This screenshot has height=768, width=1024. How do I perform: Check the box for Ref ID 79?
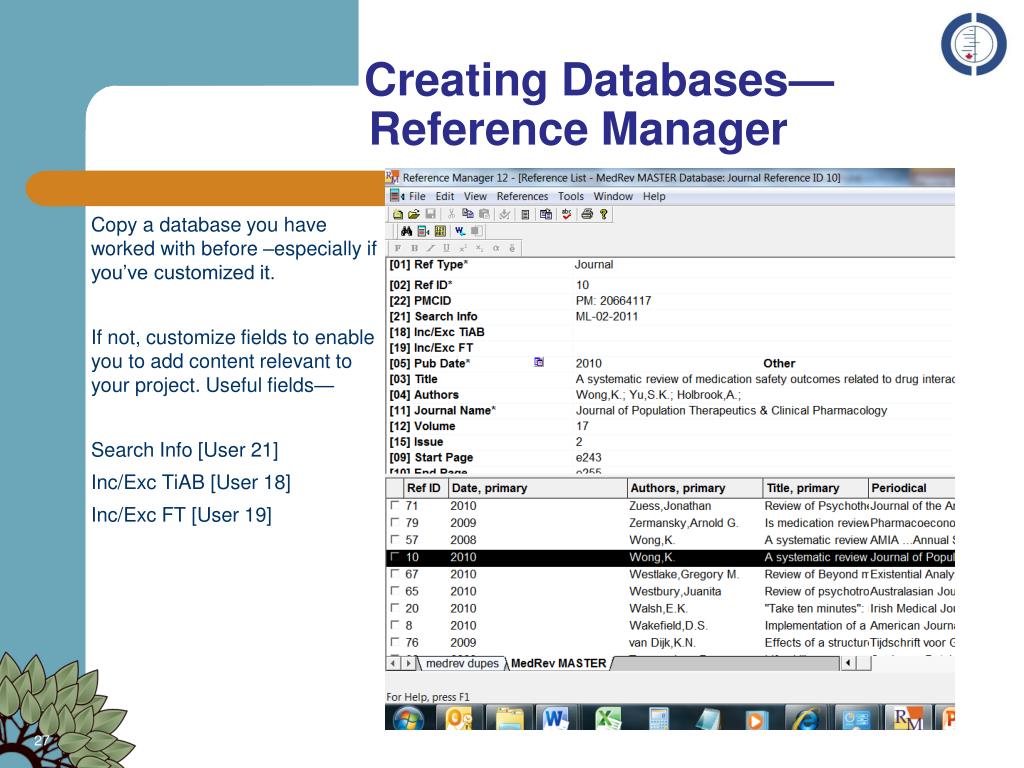(x=394, y=522)
